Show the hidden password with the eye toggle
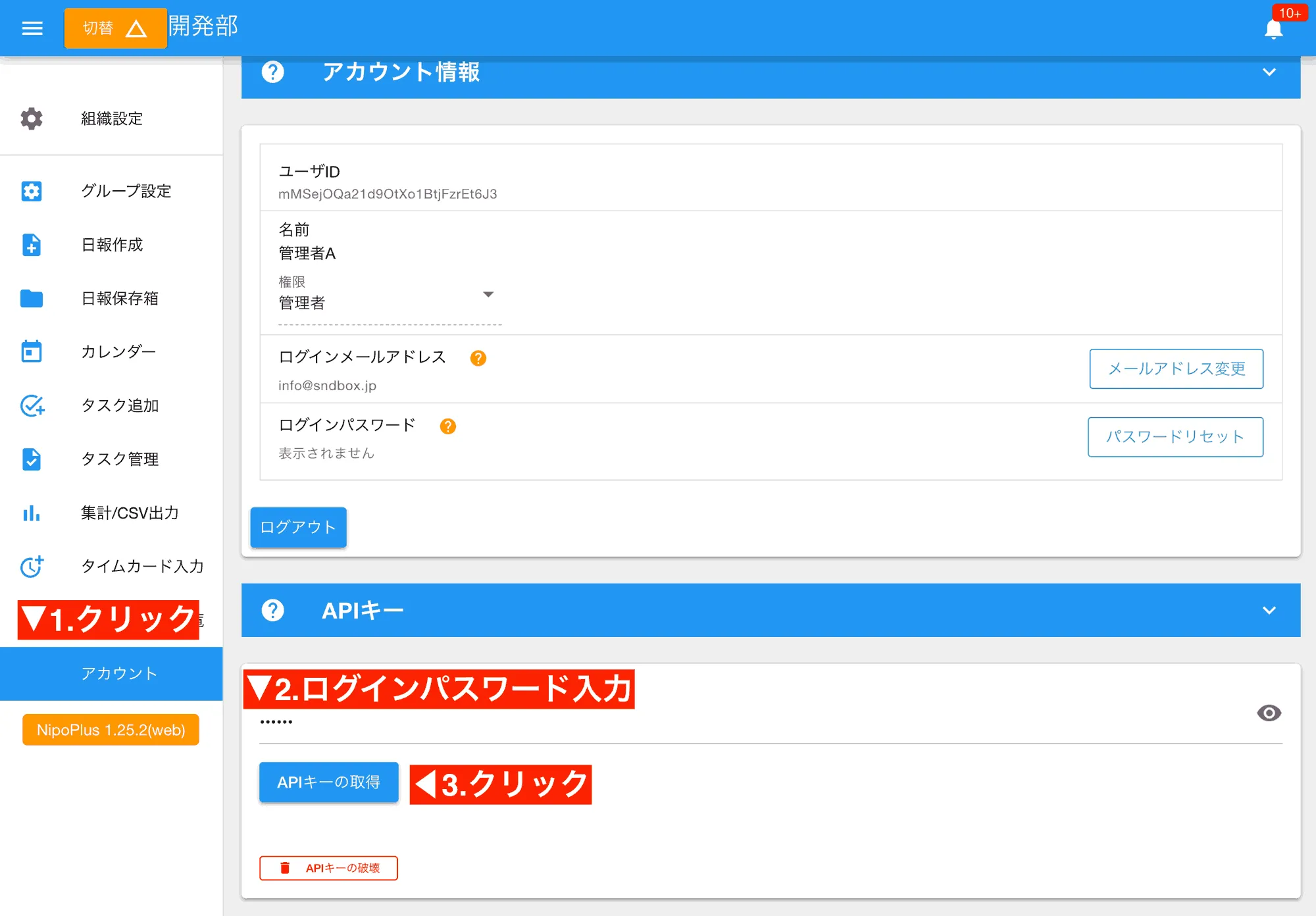1316x916 pixels. tap(1269, 713)
